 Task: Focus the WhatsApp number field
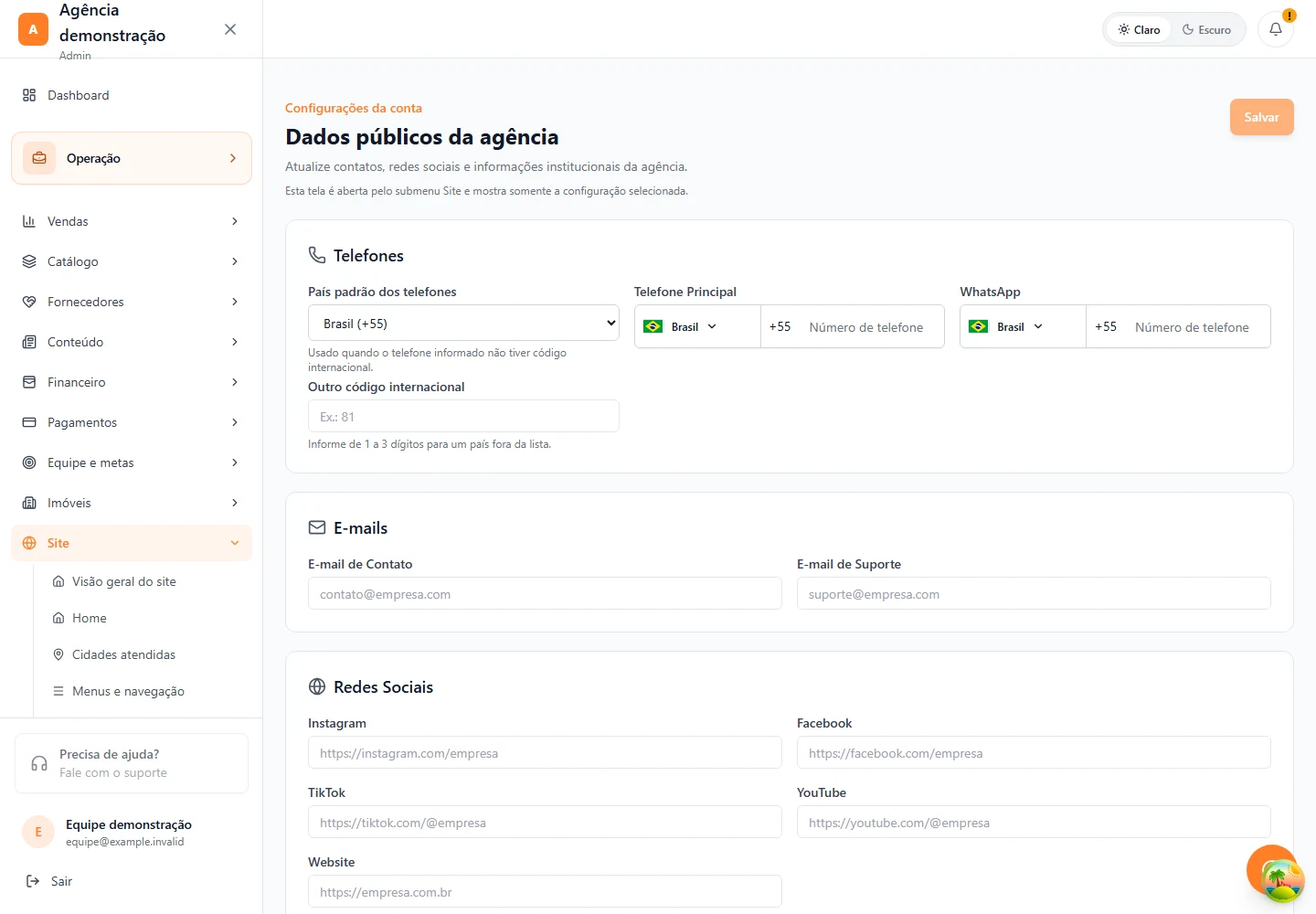click(1197, 326)
